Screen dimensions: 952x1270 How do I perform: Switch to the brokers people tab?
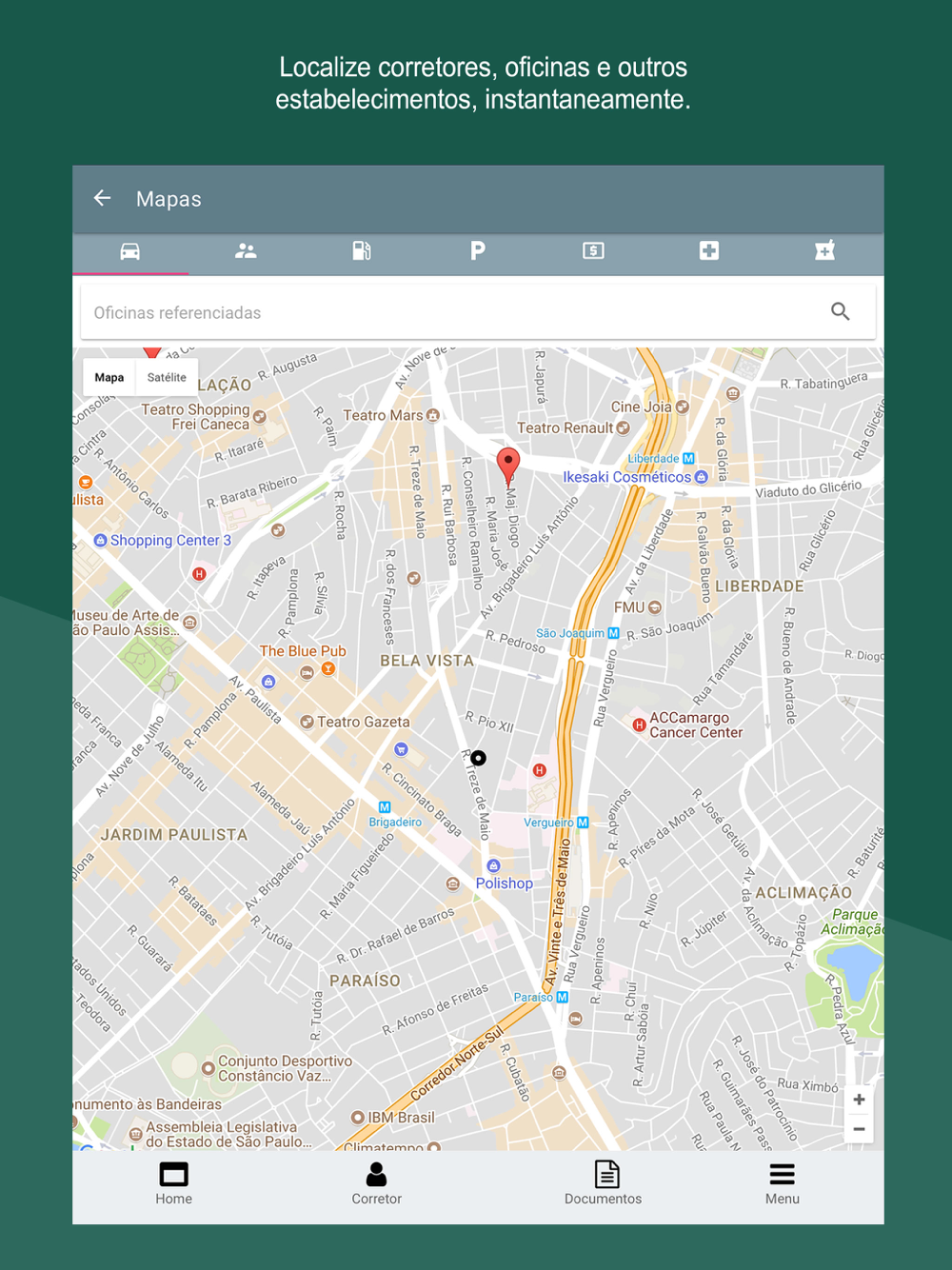pos(246,251)
